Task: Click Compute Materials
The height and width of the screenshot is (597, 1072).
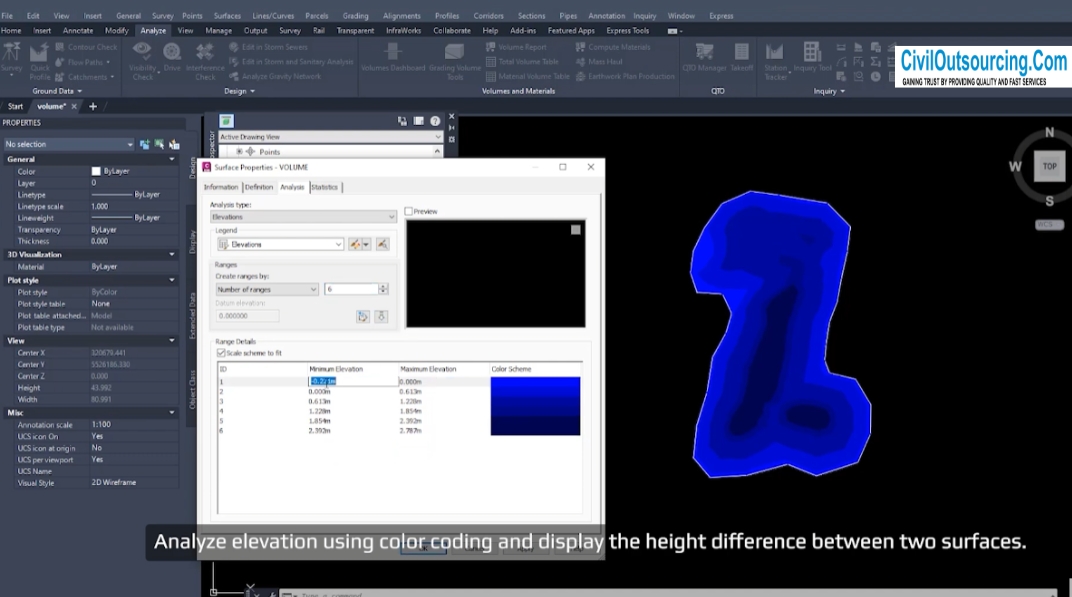Action: coord(613,47)
